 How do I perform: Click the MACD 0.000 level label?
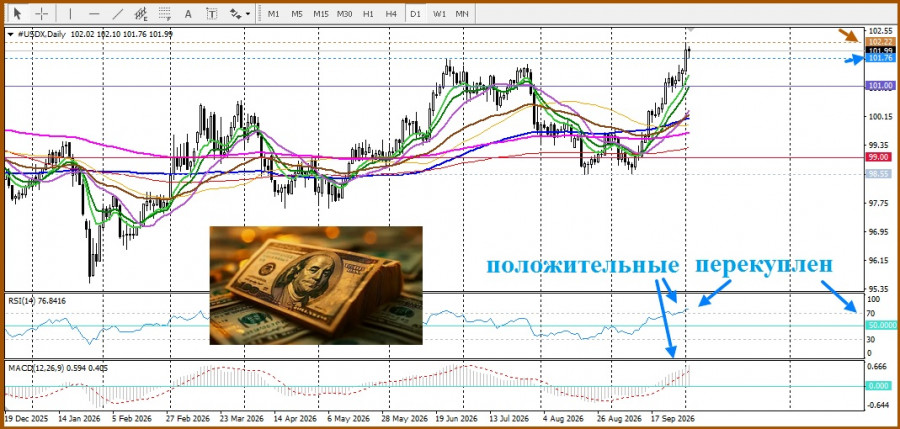click(879, 386)
